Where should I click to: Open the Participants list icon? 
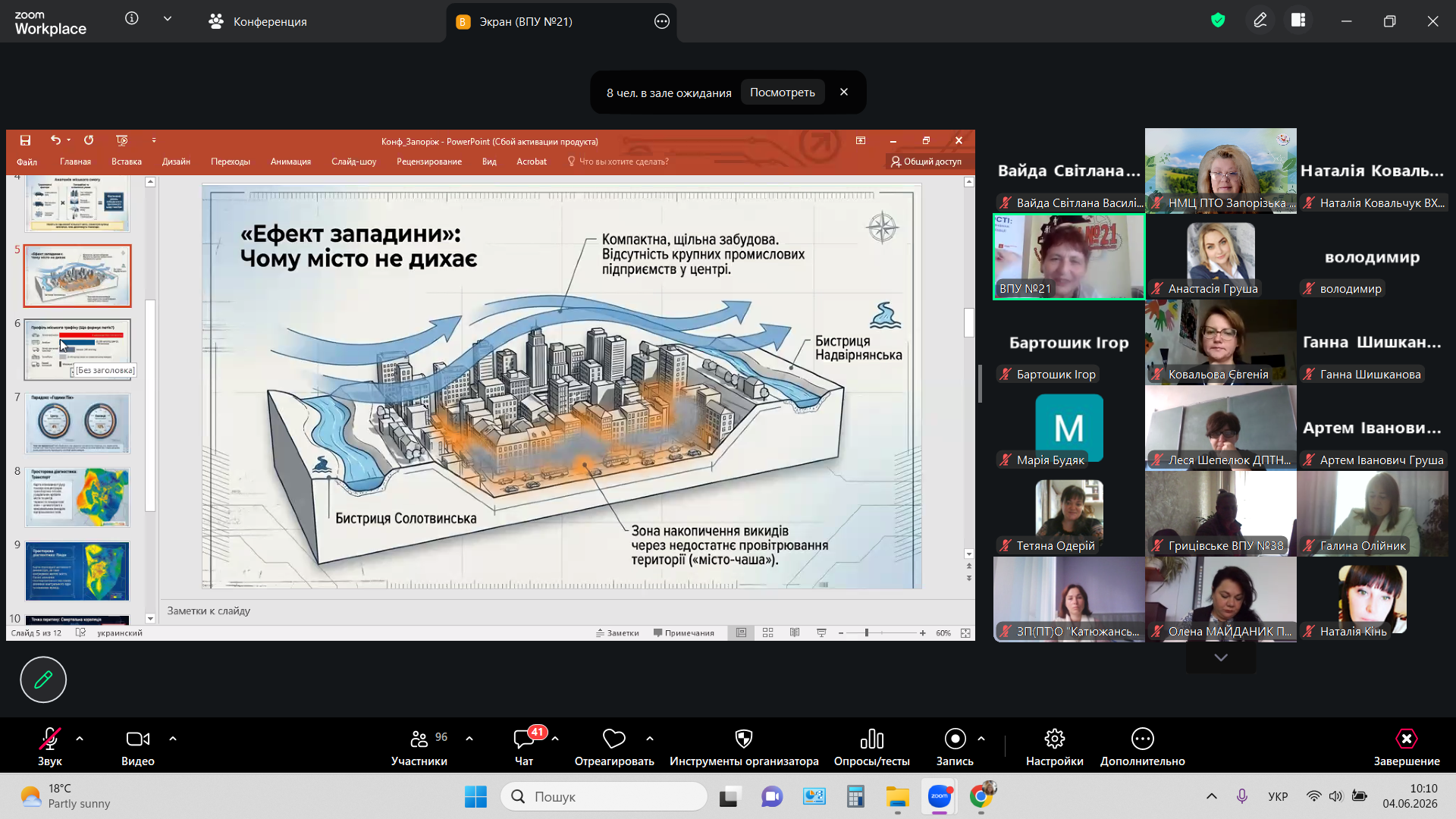[x=419, y=739]
